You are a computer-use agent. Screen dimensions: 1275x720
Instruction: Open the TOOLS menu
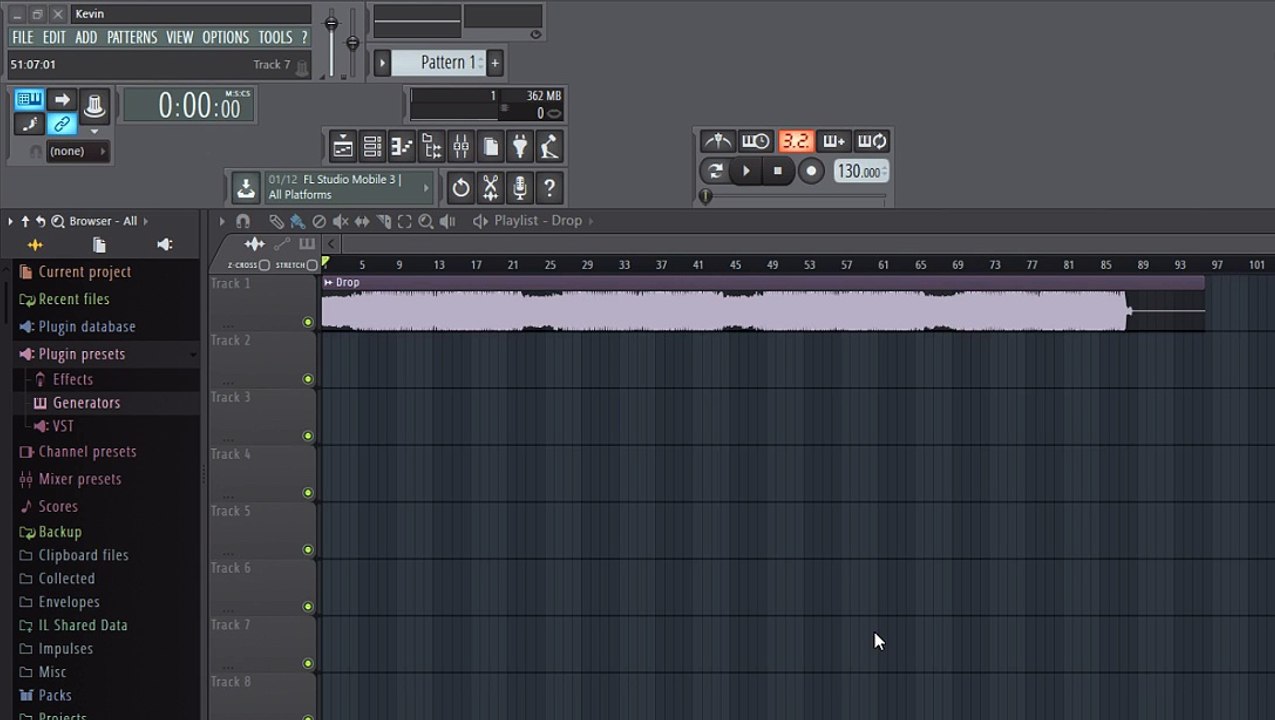click(275, 37)
